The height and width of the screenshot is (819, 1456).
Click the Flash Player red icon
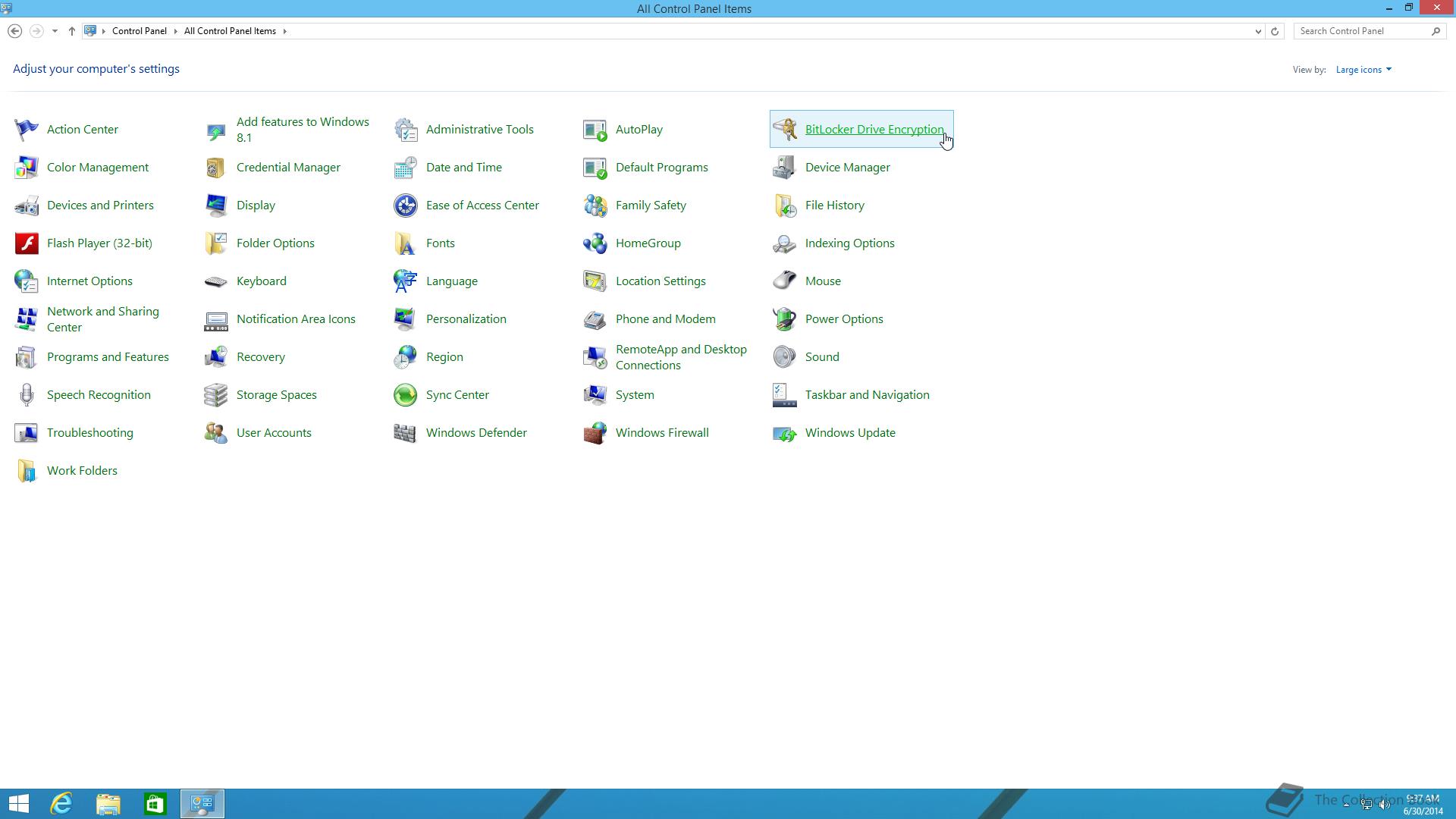27,243
